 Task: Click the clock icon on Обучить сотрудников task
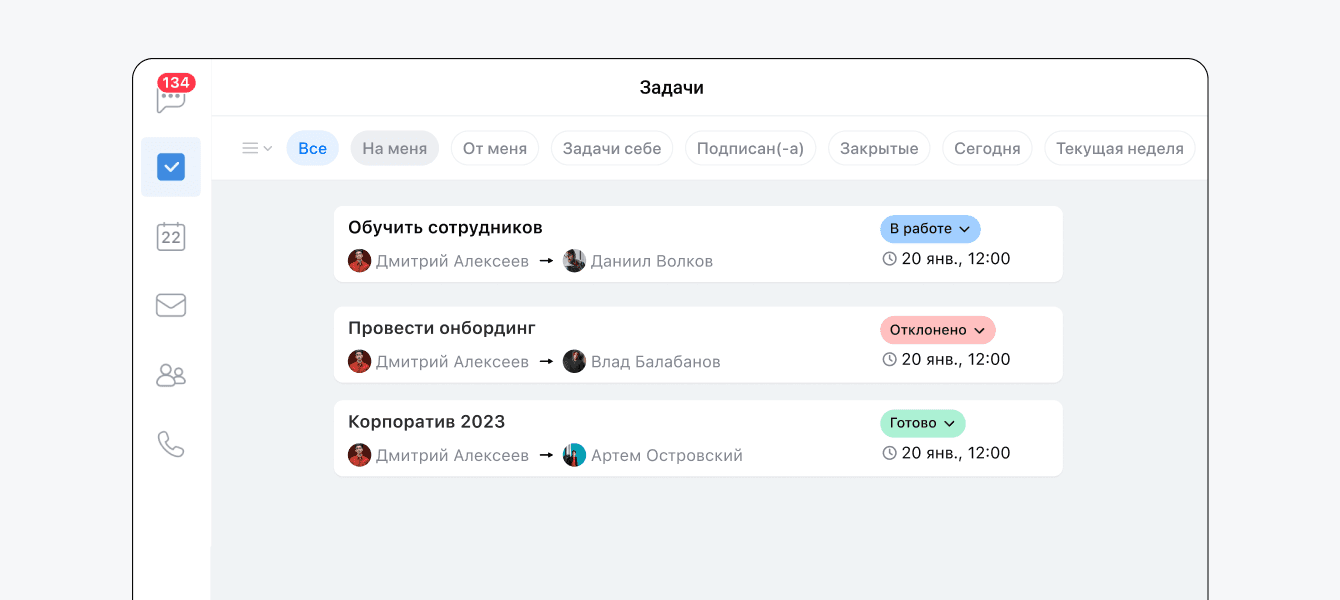click(x=889, y=259)
